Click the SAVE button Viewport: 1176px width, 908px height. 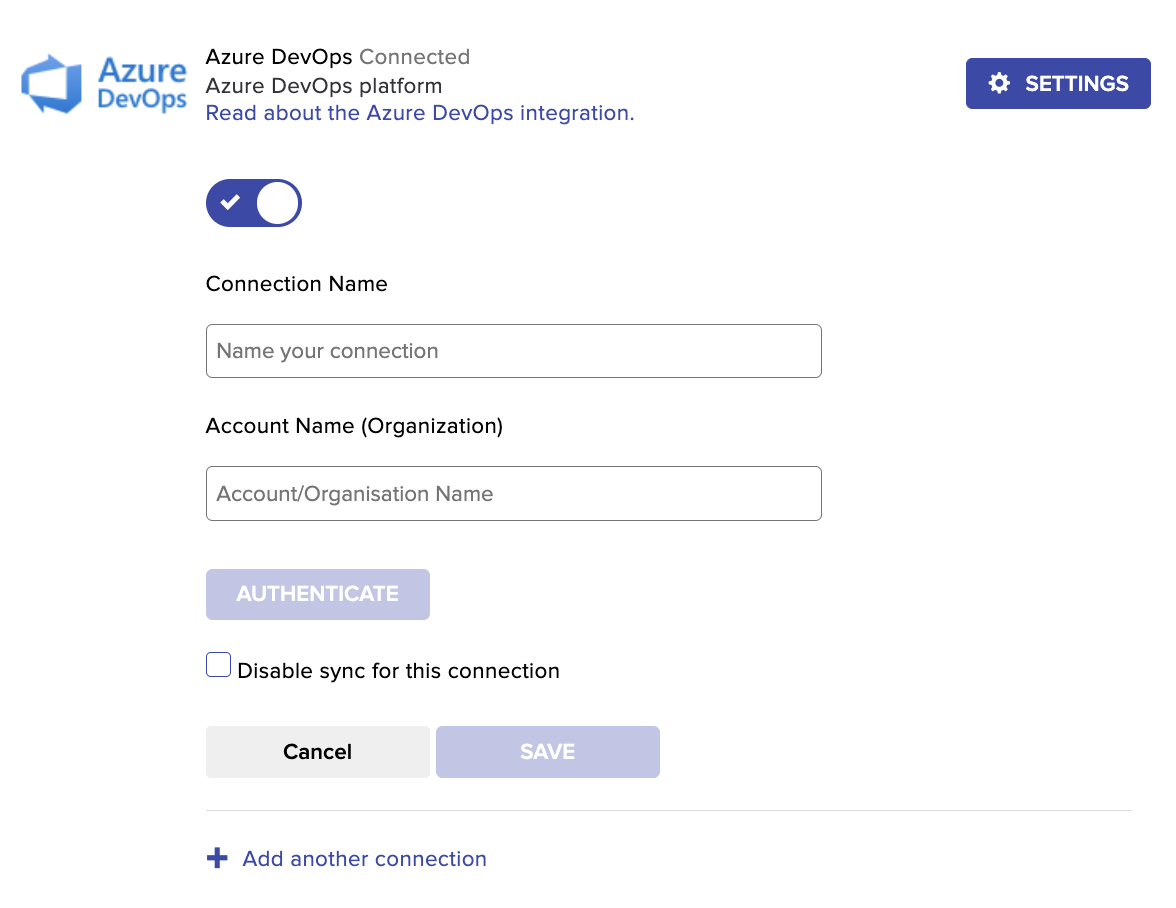click(x=548, y=751)
